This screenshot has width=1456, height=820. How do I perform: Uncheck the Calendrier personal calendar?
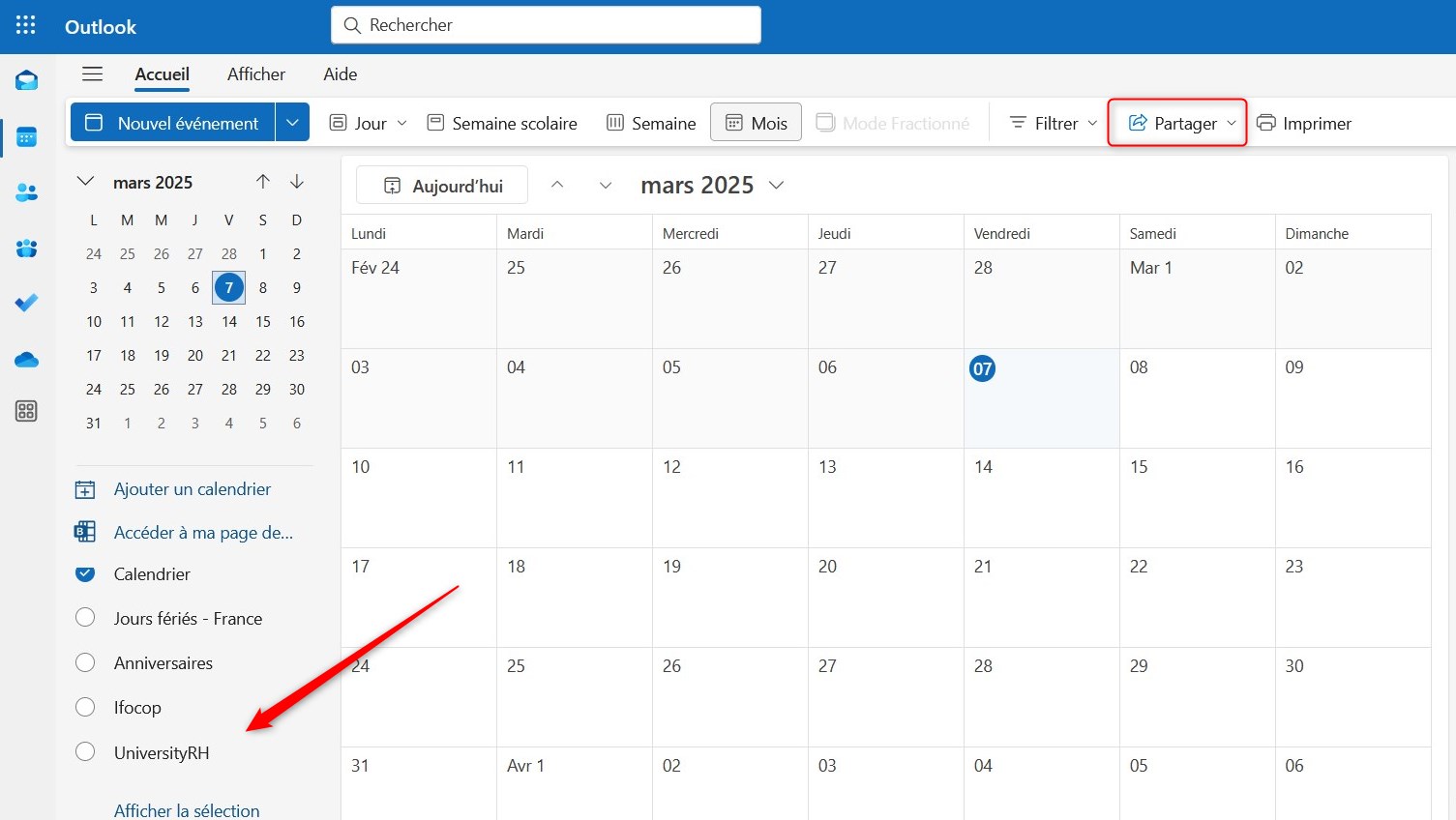(x=85, y=573)
